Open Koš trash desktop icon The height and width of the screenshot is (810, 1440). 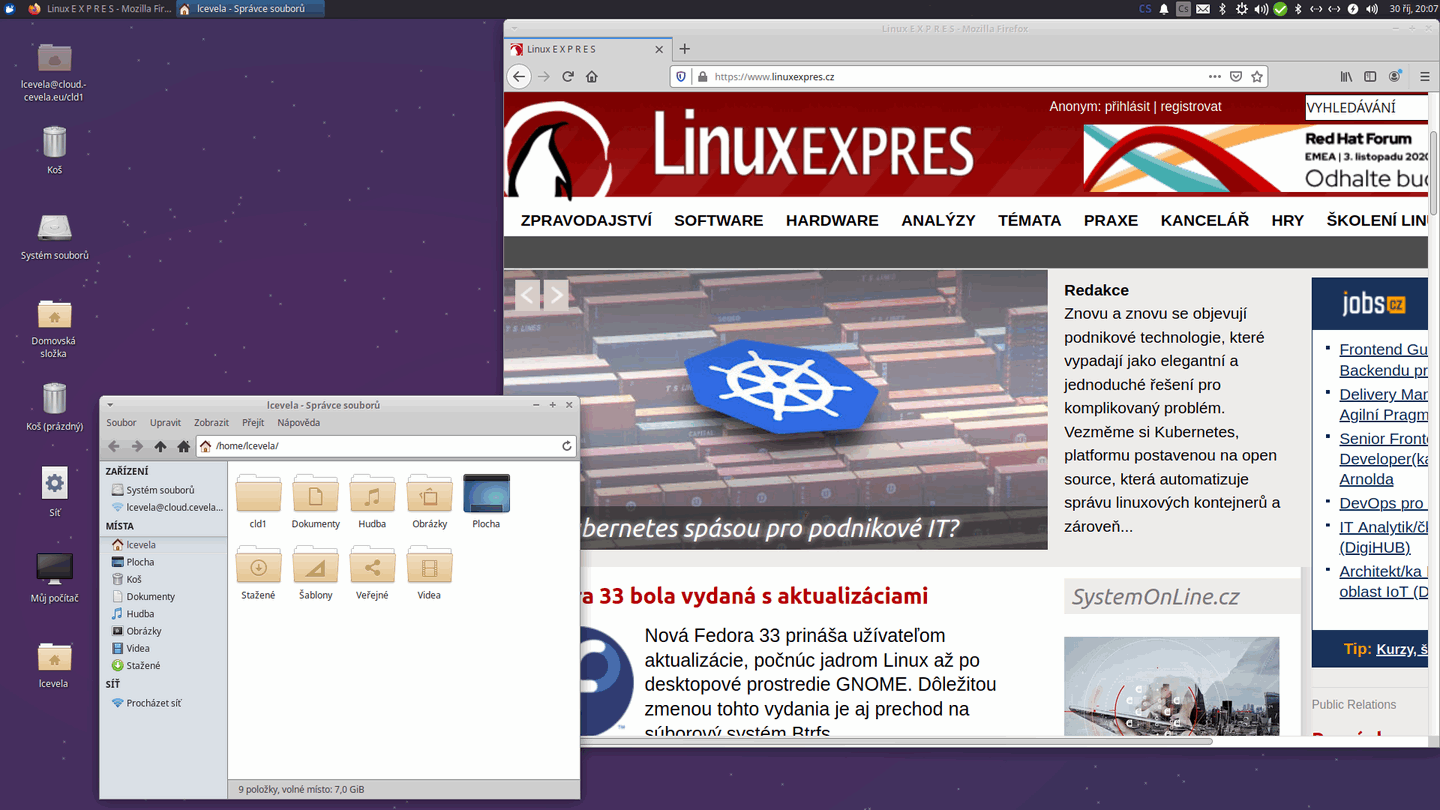point(54,150)
